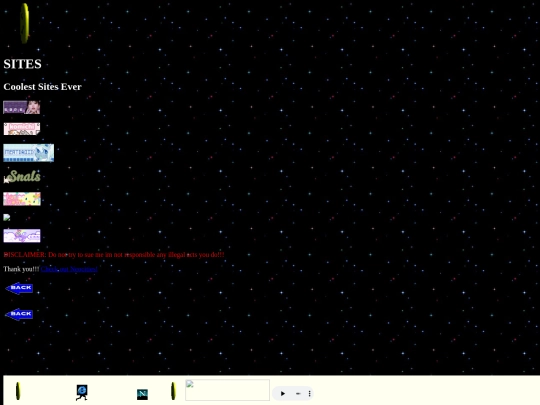Open the purple banner with girl's face
Viewport: 540px width, 405px height.
coord(22,107)
